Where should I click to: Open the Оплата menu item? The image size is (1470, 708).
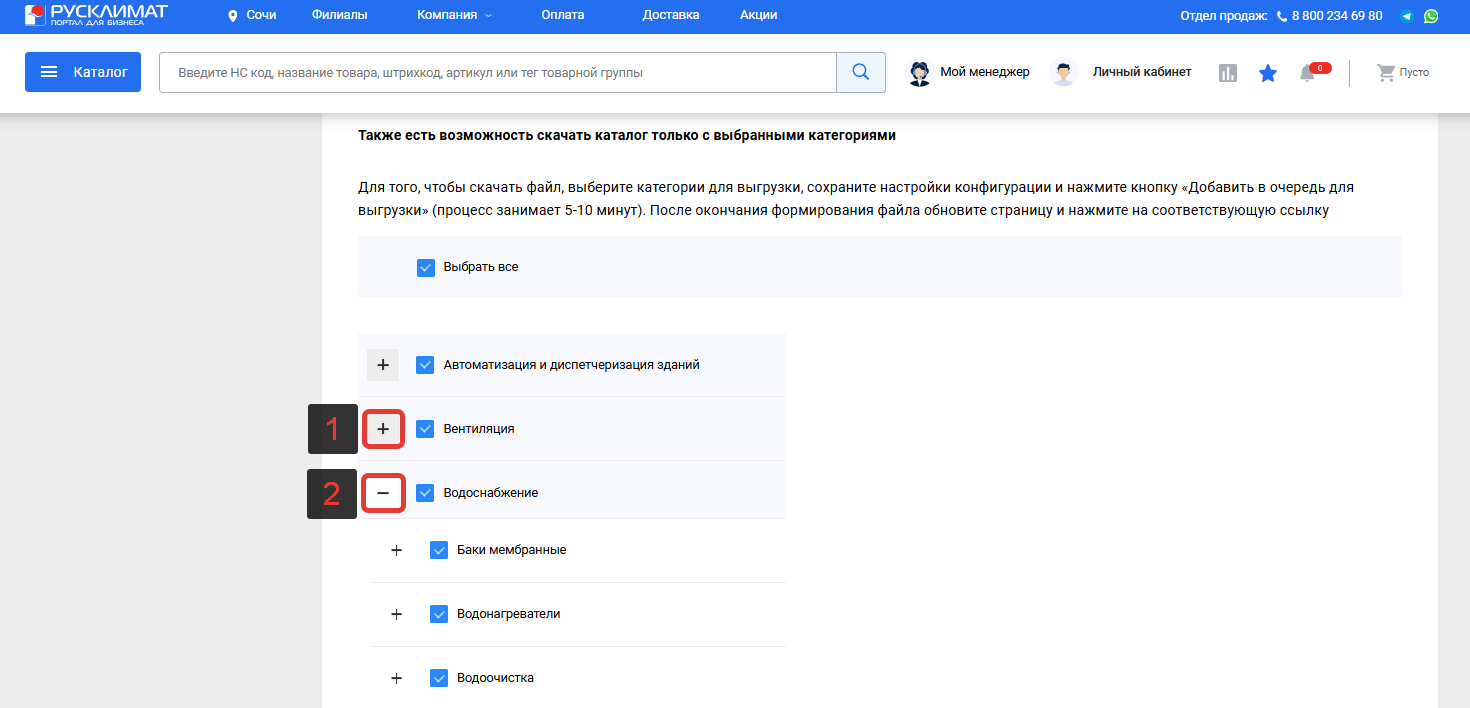(562, 16)
